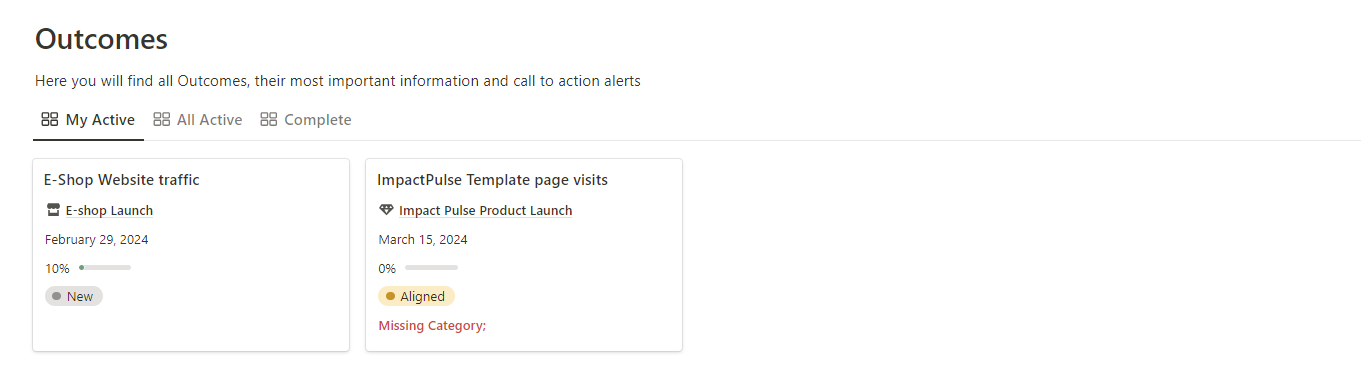Viewport: 1361px width, 371px height.
Task: Click the New status badge
Action: point(74,296)
